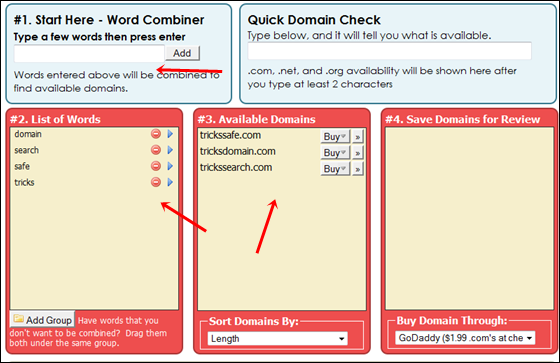Open the Buy Domain Through GoDaddy dropdown
This screenshot has width=560, height=363.
click(465, 338)
